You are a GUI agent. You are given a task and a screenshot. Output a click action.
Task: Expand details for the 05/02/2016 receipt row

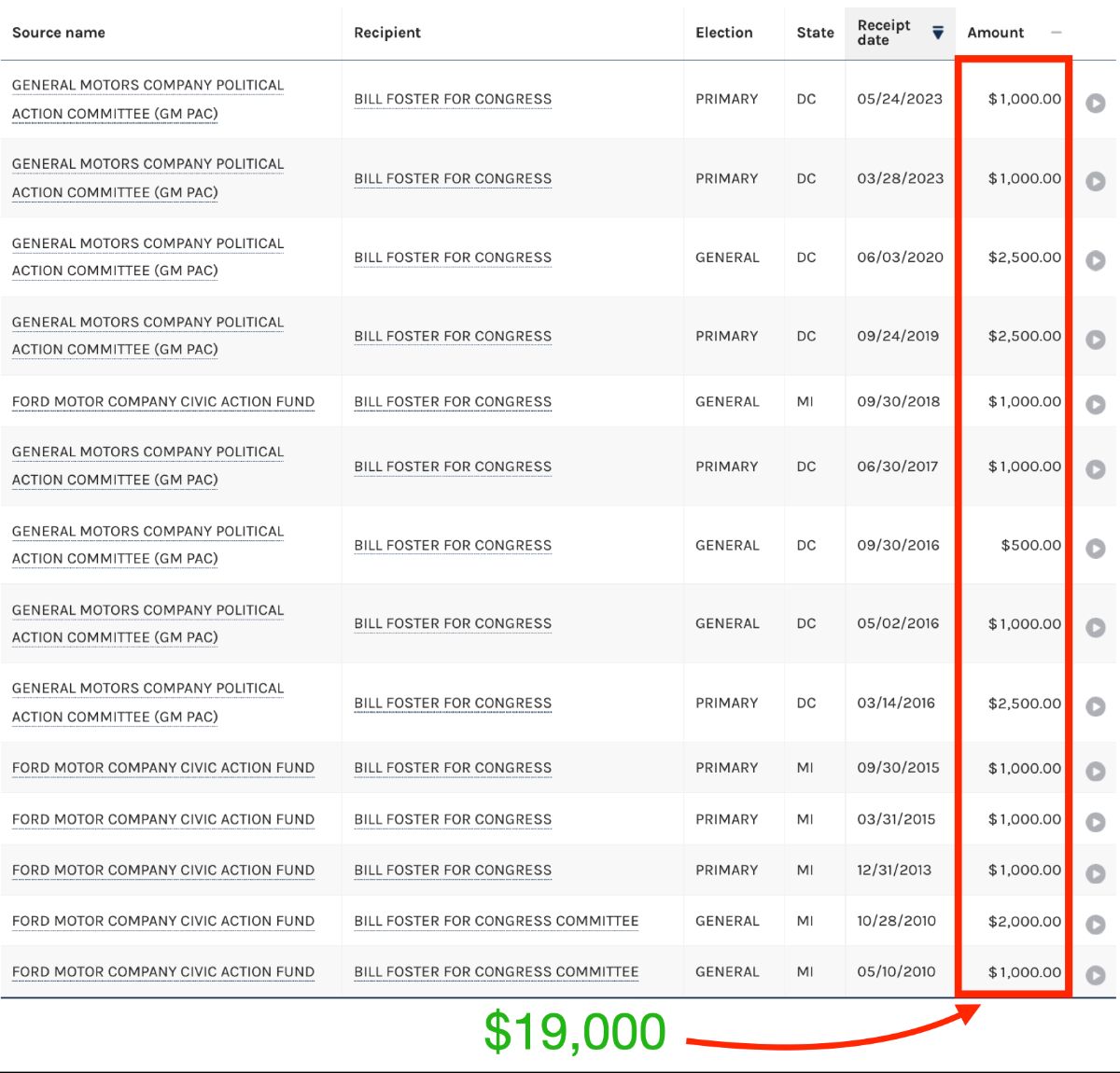(x=1096, y=628)
